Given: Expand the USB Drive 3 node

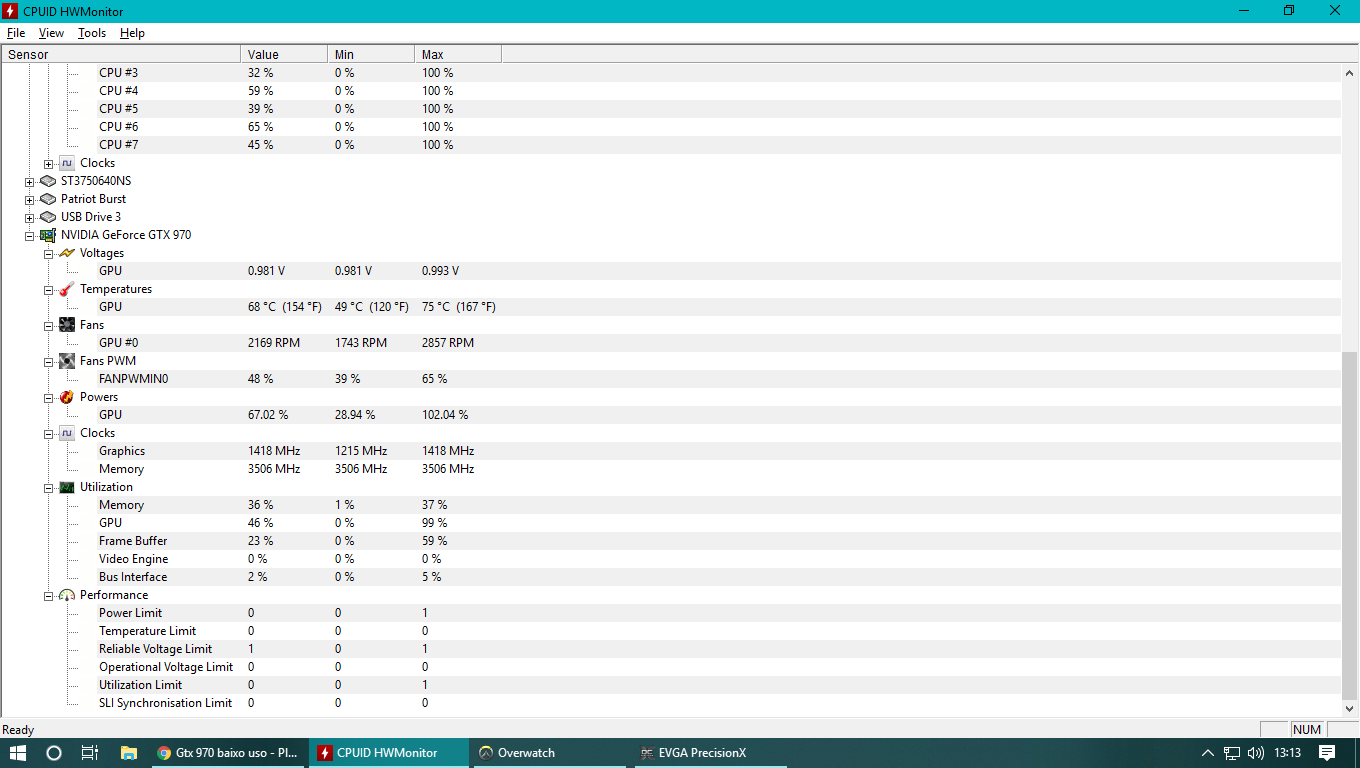Looking at the screenshot, I should click(30, 218).
